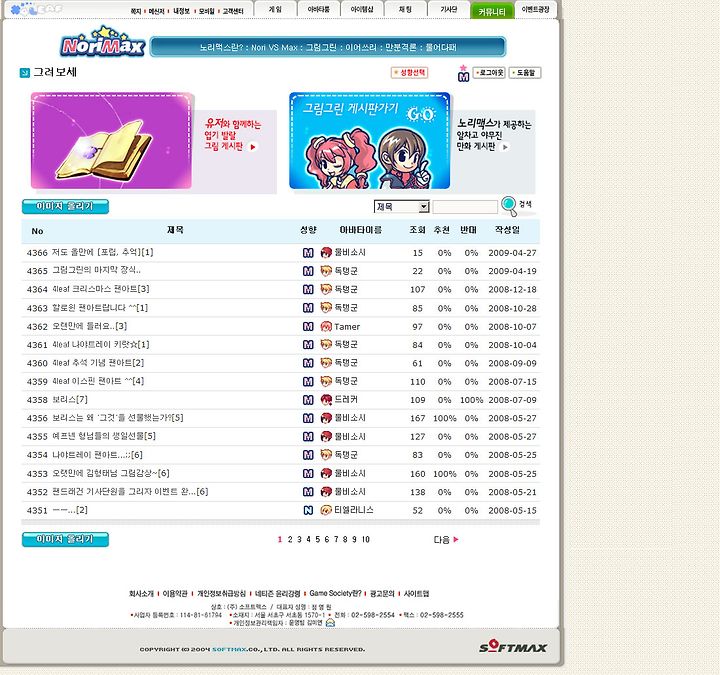Click the 유저와 함께하는 그림 게시판 arrow
720x675 pixels.
click(x=253, y=147)
